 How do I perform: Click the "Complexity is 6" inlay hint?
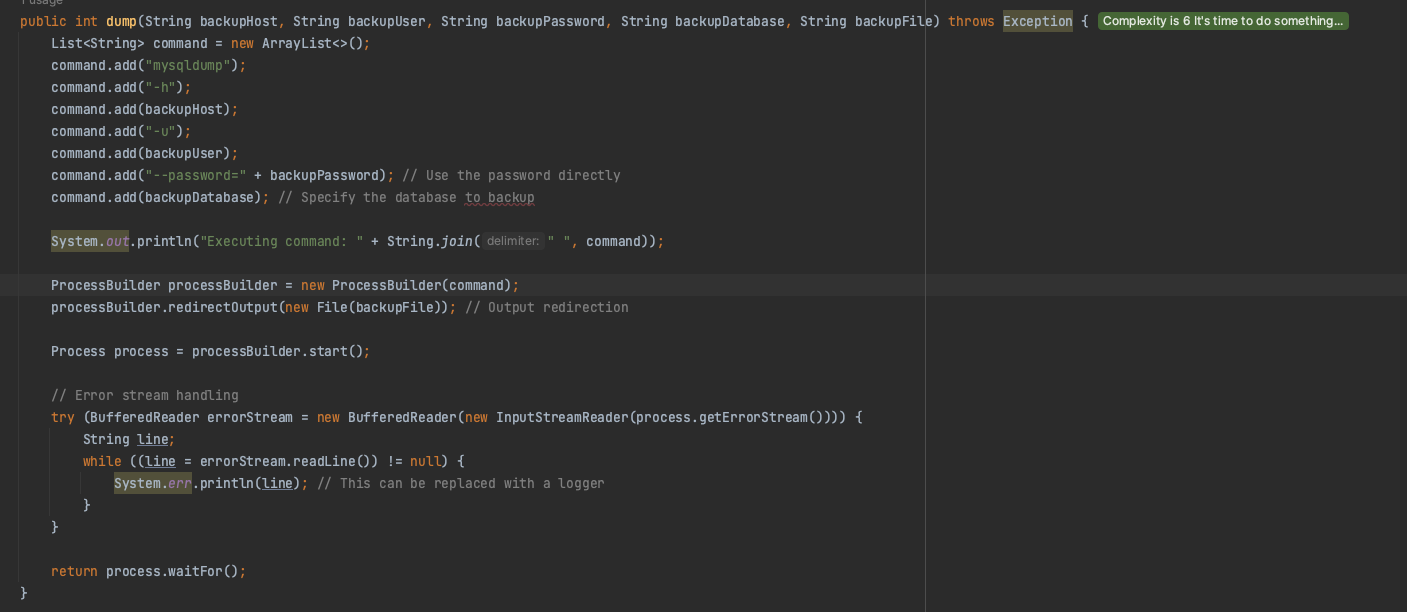[x=1222, y=21]
